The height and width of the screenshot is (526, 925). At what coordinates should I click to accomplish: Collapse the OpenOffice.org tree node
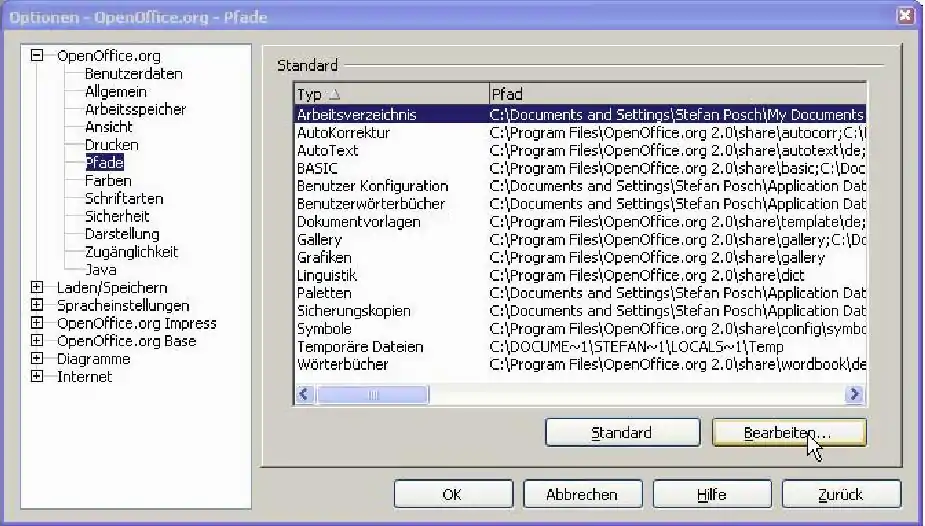click(37, 55)
